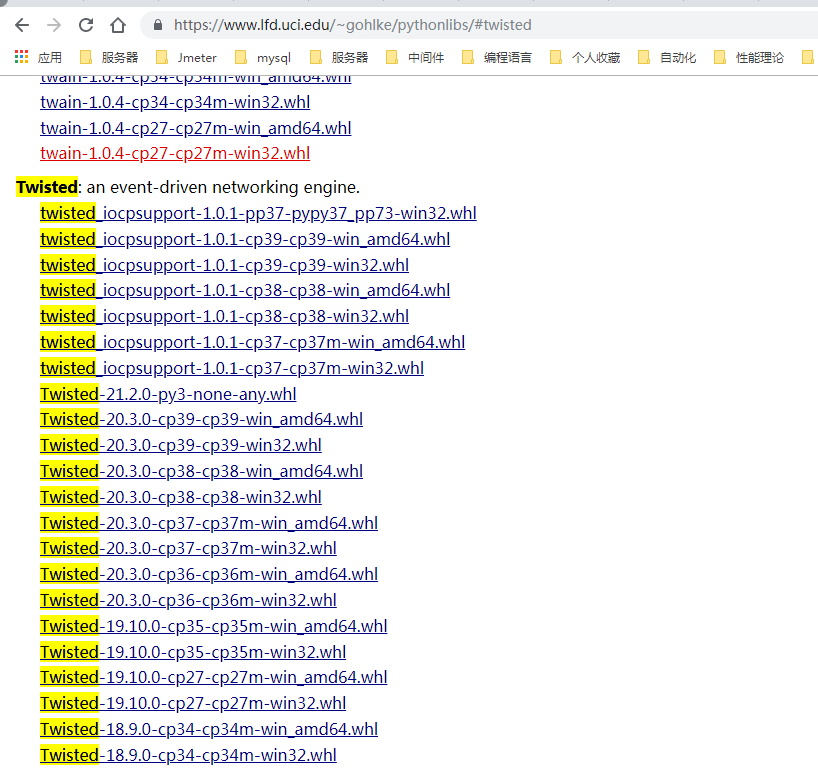Download twisted_iocpsupport cp38 win32 wheel
Viewport: 818px width, 782px height.
(224, 316)
